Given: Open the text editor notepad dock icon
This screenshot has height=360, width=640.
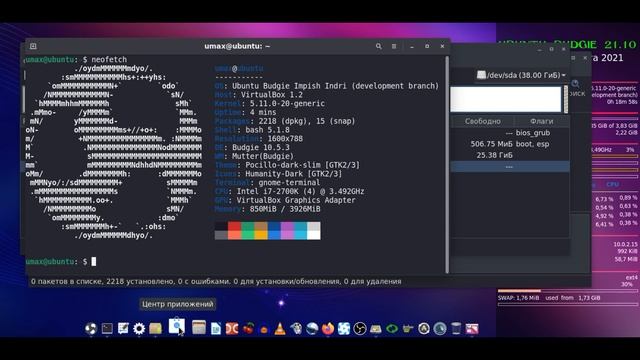Looking at the screenshot, I should click(123, 328).
